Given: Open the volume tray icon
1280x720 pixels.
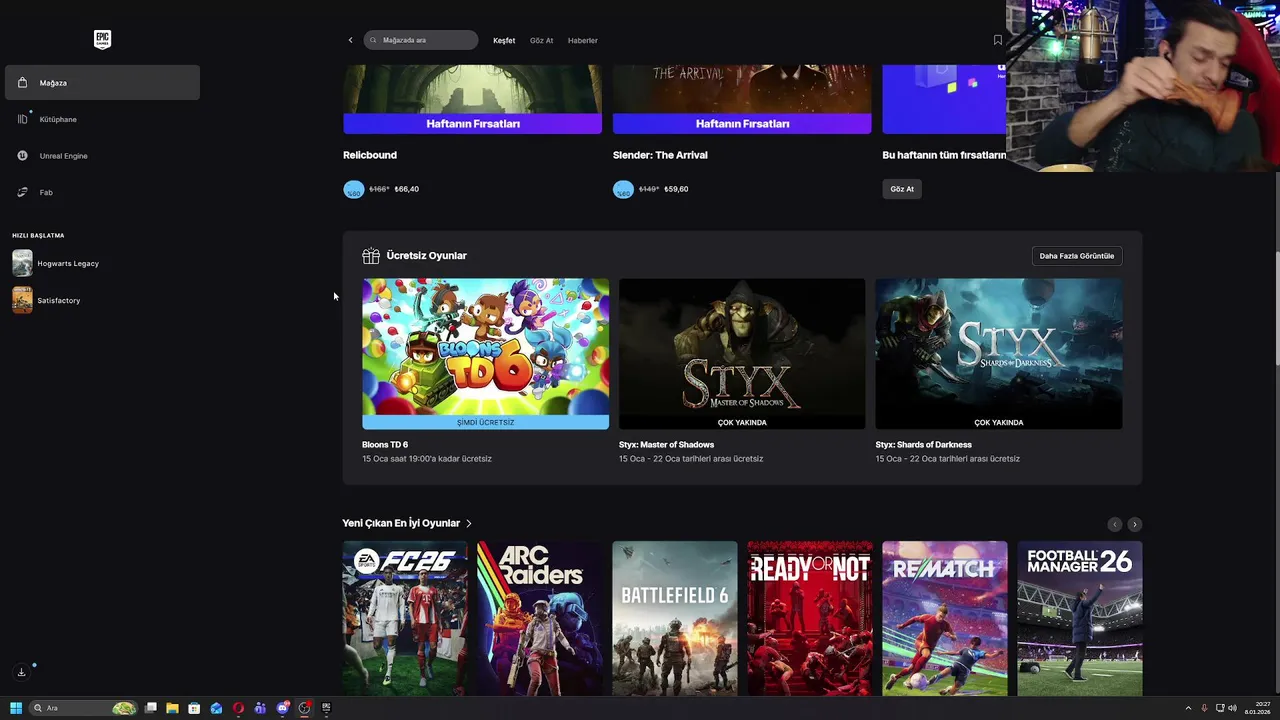Looking at the screenshot, I should pyautogui.click(x=1232, y=708).
